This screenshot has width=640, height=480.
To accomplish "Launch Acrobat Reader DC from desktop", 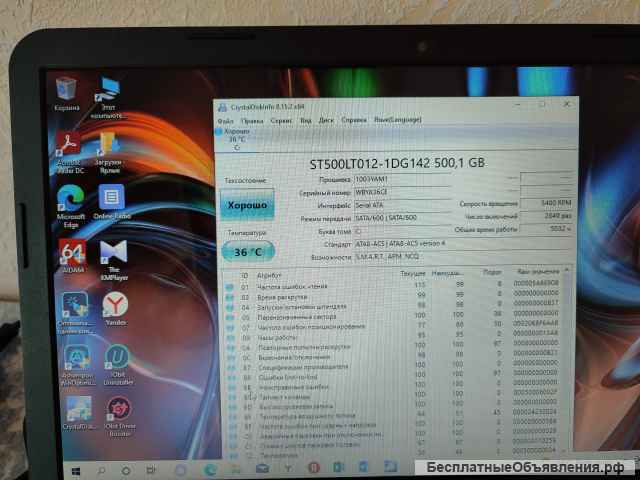I will click(x=70, y=151).
